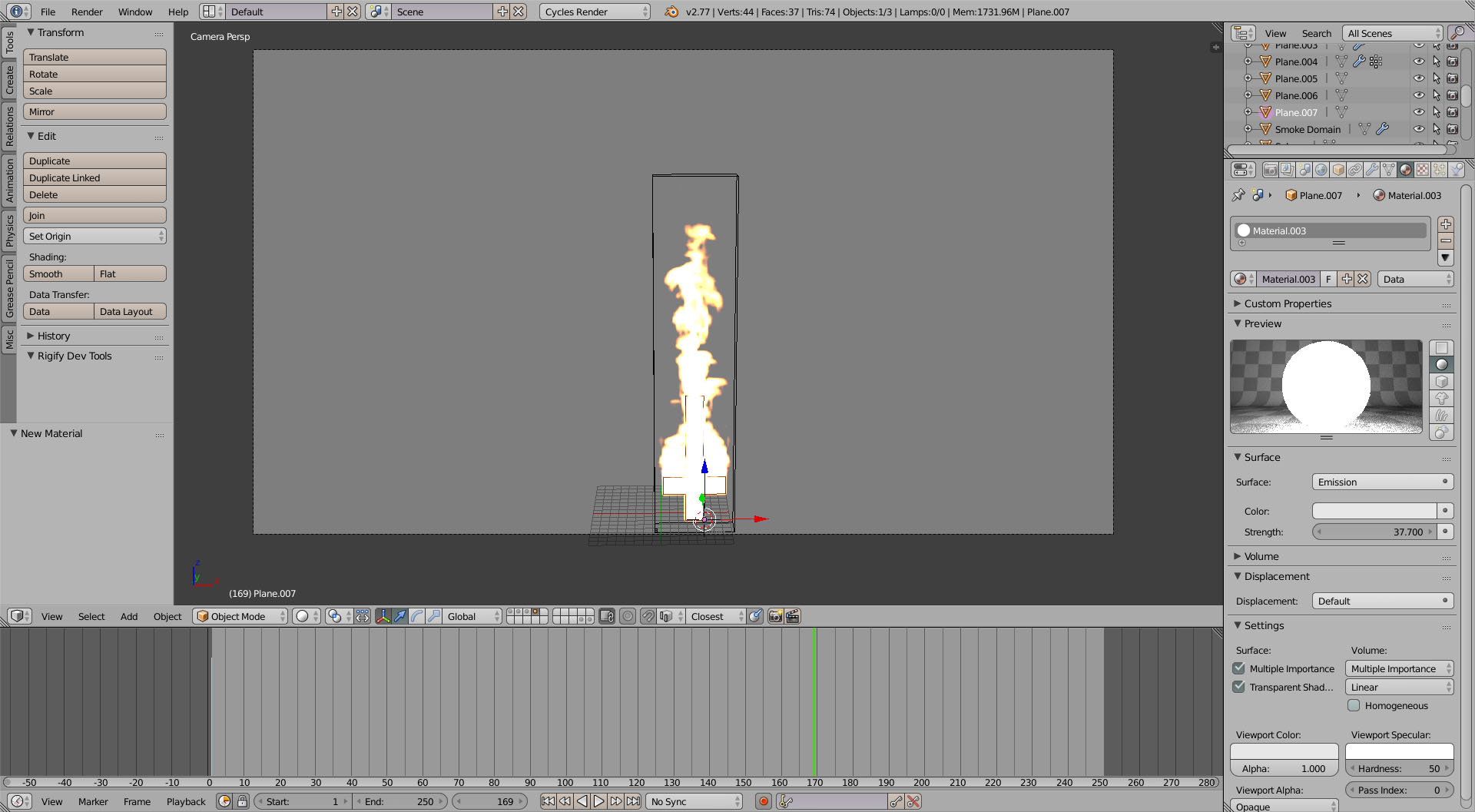Open the Scene properties tab
Viewport: 1475px width, 812px height.
pos(1304,170)
